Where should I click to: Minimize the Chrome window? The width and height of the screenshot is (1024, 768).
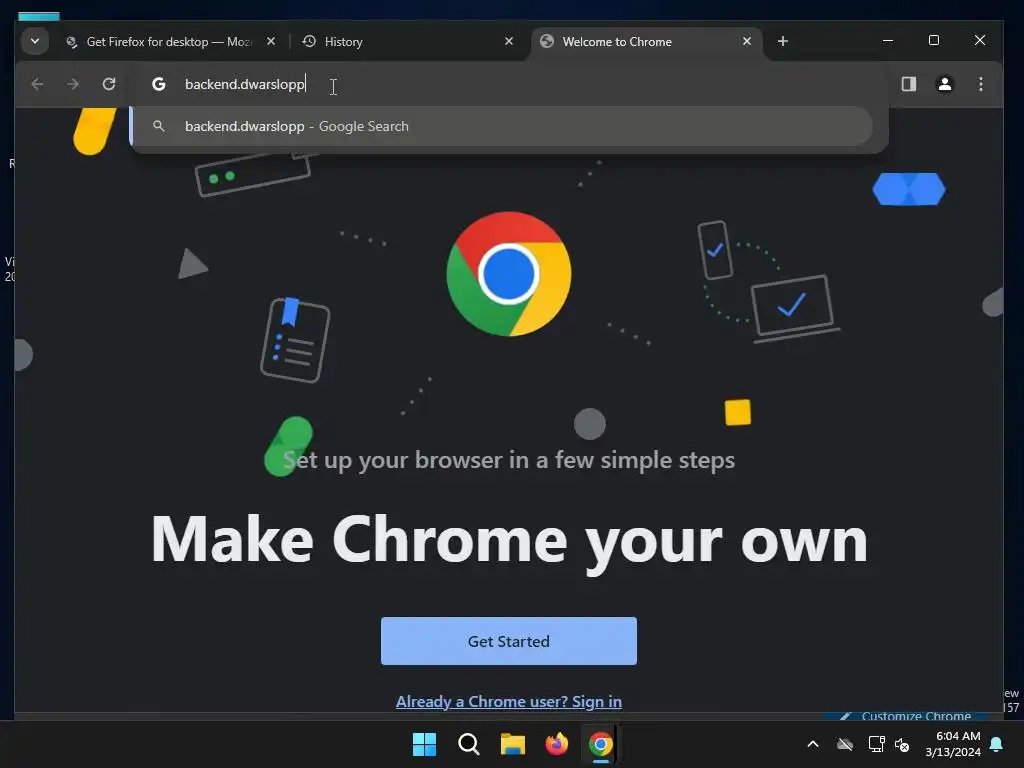888,40
